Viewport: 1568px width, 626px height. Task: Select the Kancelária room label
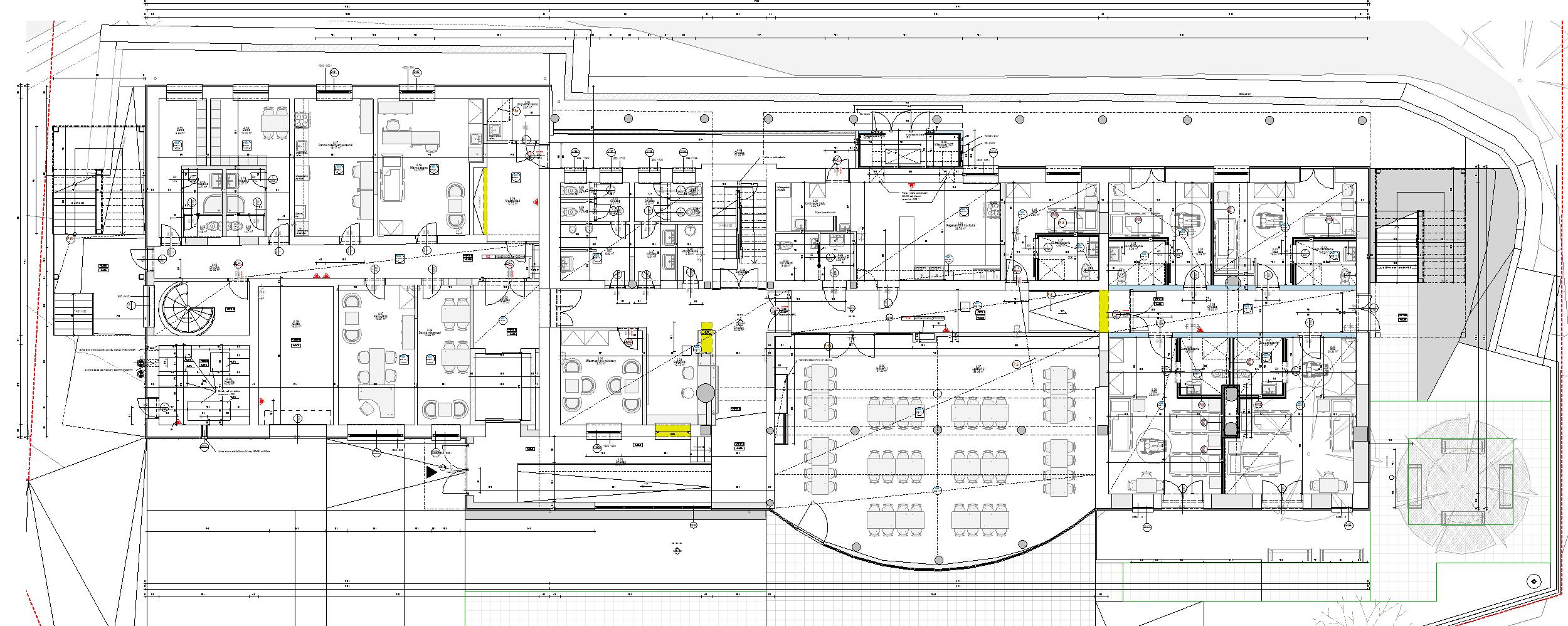click(380, 317)
